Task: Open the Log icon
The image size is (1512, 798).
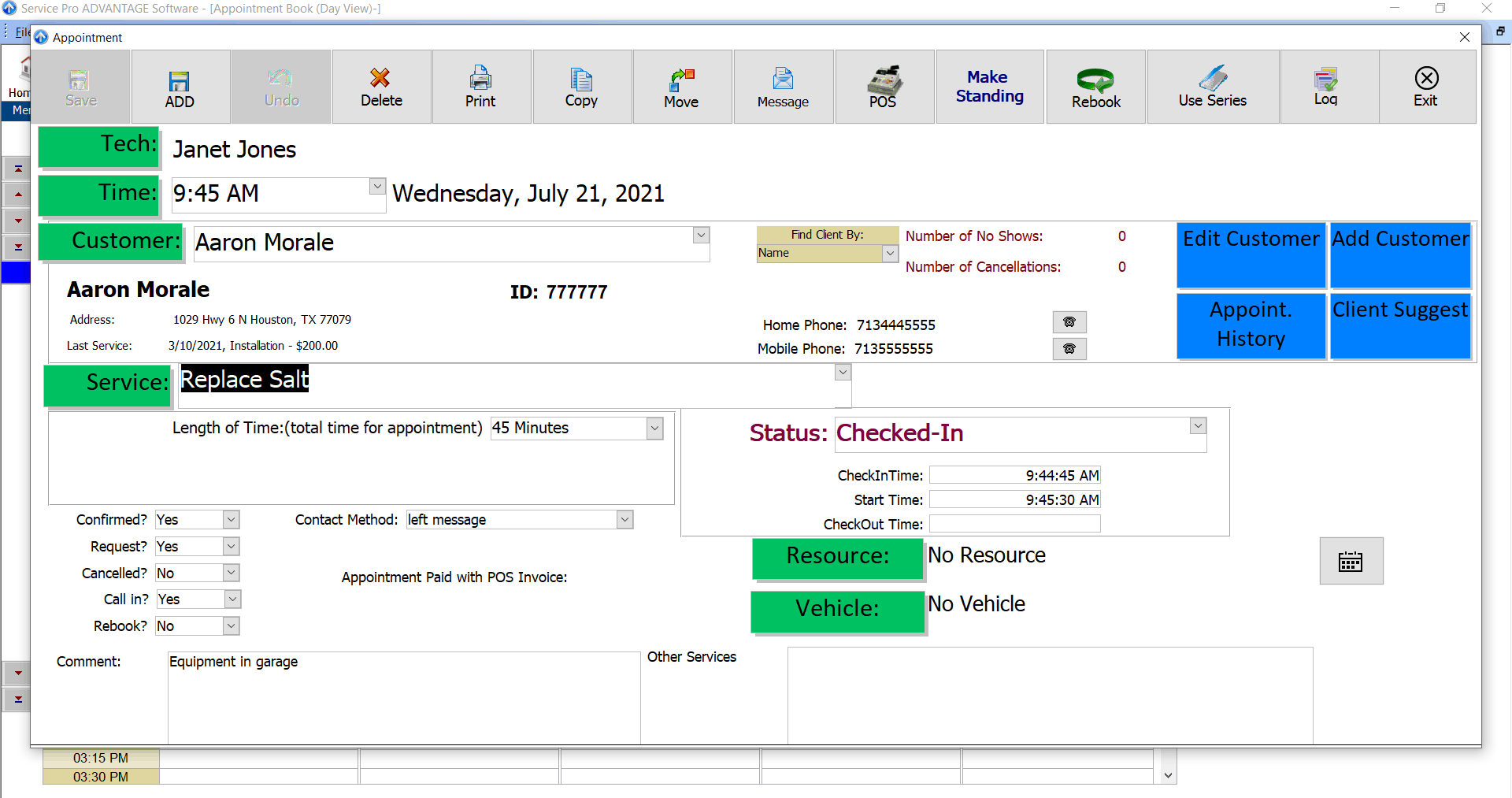Action: tap(1329, 87)
